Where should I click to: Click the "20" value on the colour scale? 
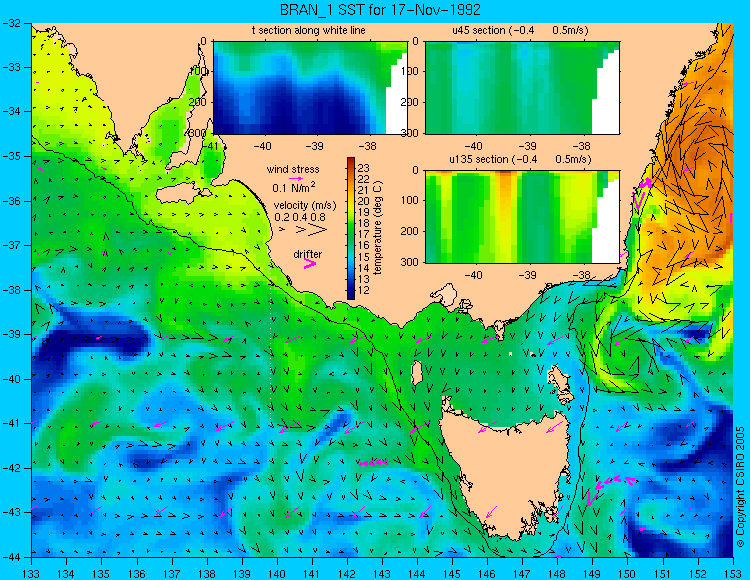coord(364,201)
